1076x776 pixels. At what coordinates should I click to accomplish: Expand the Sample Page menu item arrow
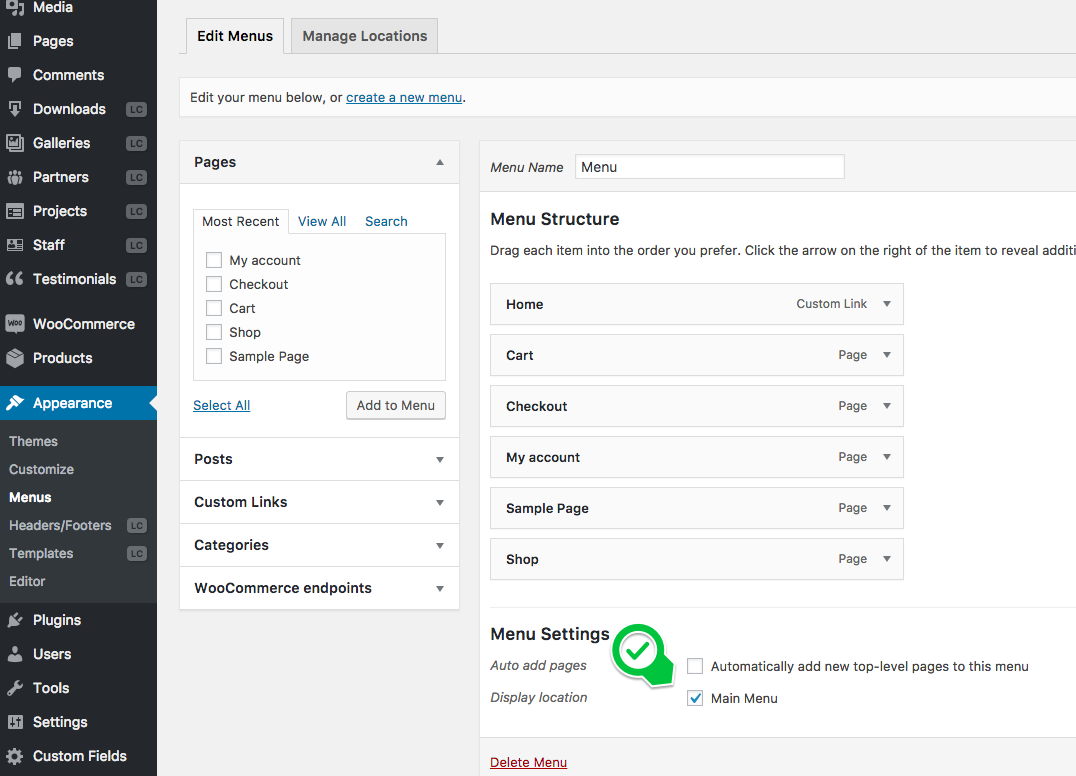[x=887, y=508]
